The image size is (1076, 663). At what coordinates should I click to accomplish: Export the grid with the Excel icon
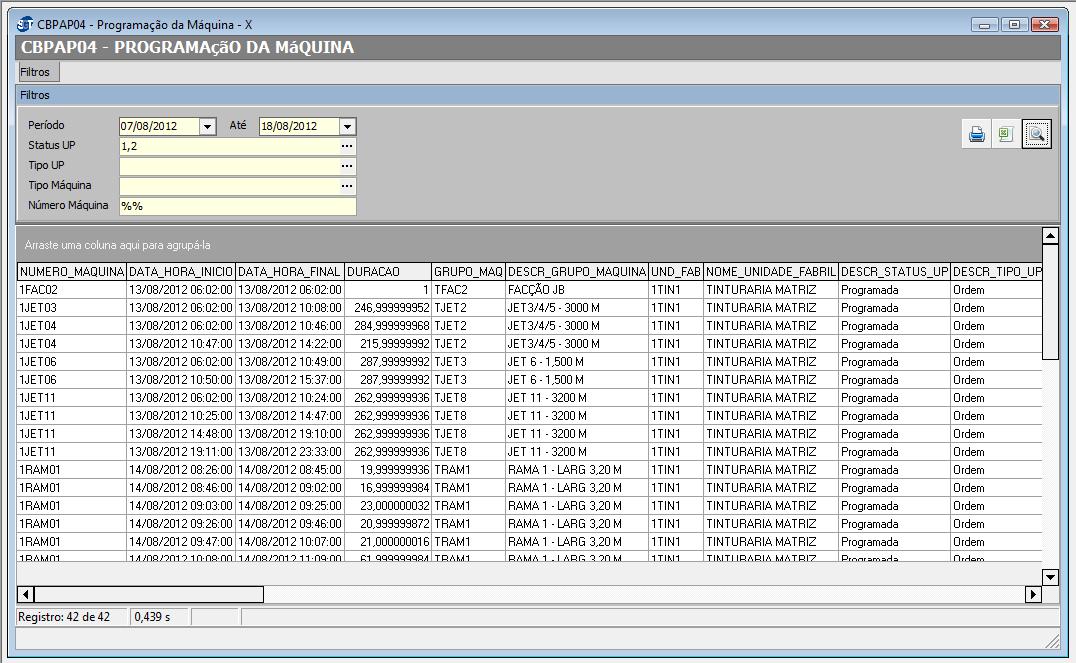[1006, 134]
